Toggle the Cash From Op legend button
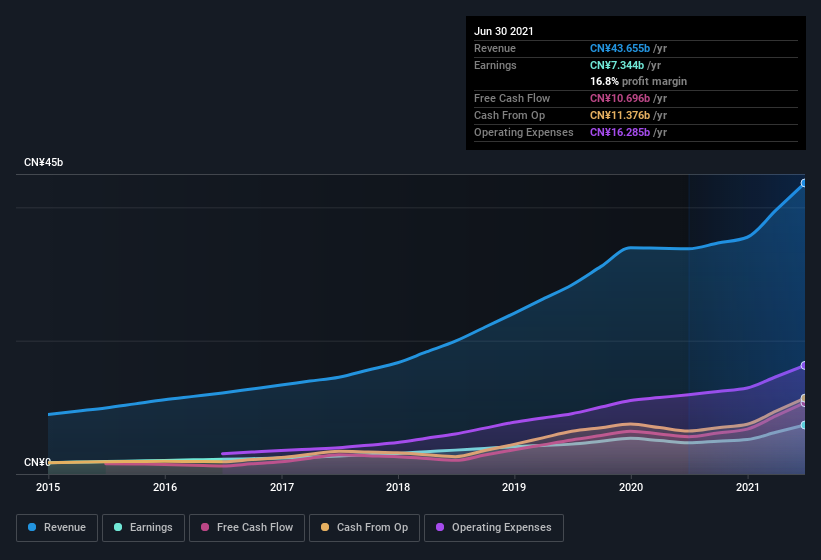This screenshot has width=821, height=560. coord(364,528)
